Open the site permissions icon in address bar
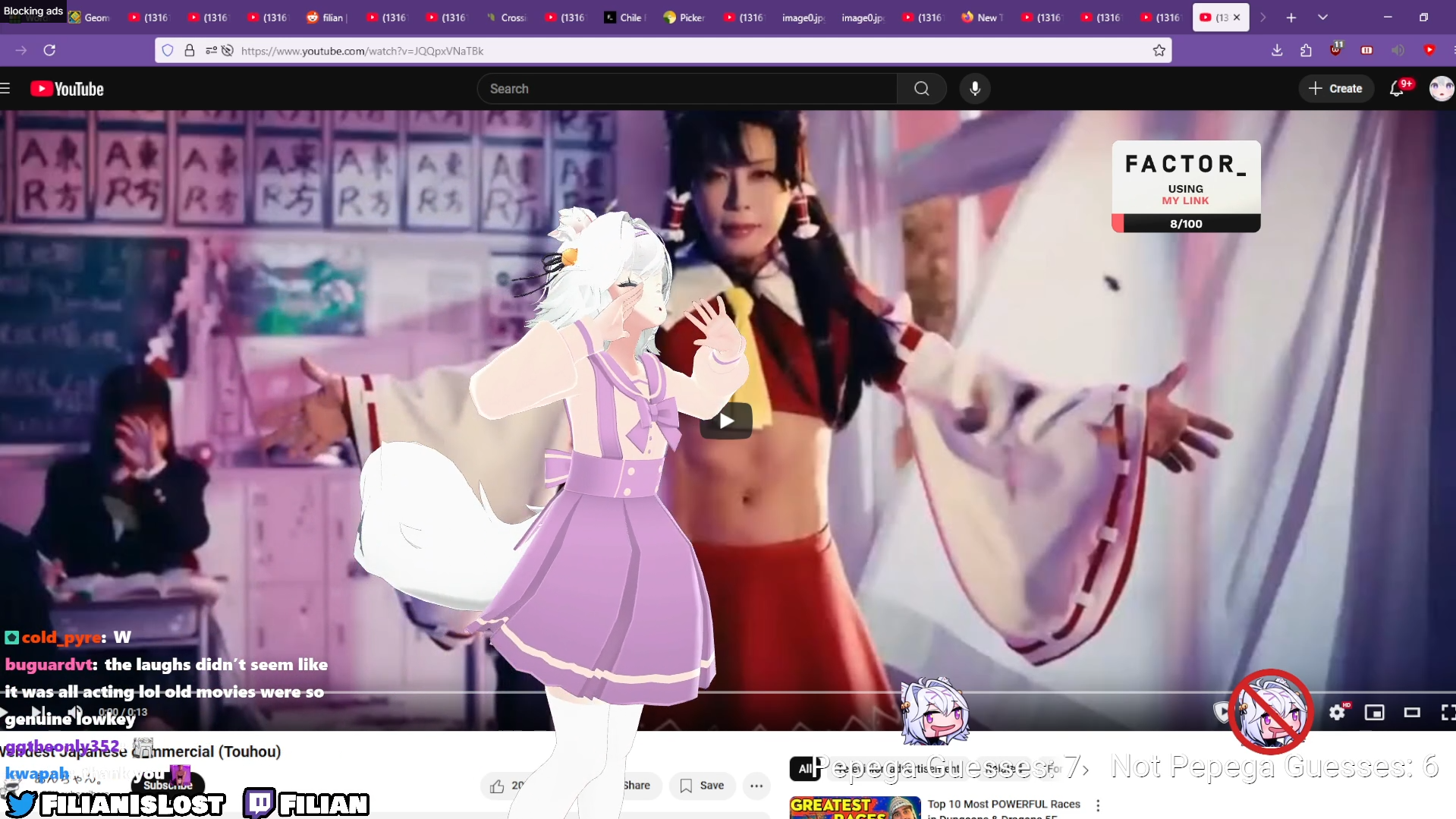Image resolution: width=1456 pixels, height=819 pixels. click(211, 51)
